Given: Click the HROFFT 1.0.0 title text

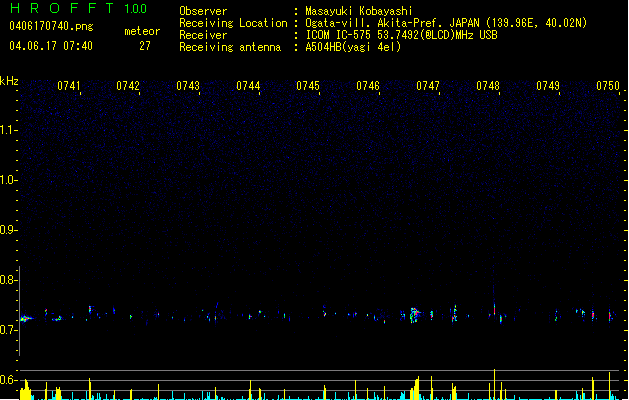Looking at the screenshot, I should pyautogui.click(x=78, y=8).
